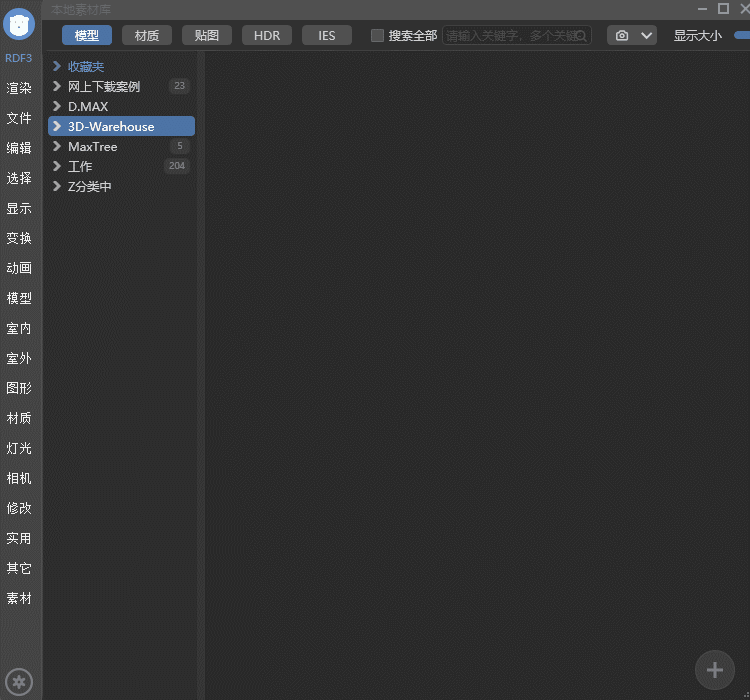Open the dropdown arrow beside the camera

pos(646,35)
